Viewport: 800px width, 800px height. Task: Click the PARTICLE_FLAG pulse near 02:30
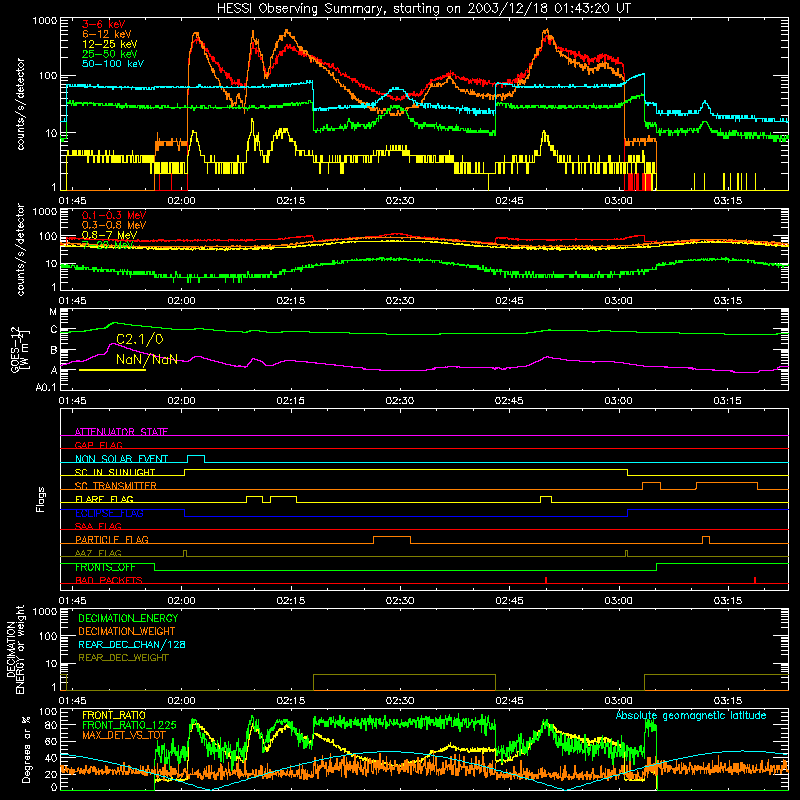click(392, 539)
